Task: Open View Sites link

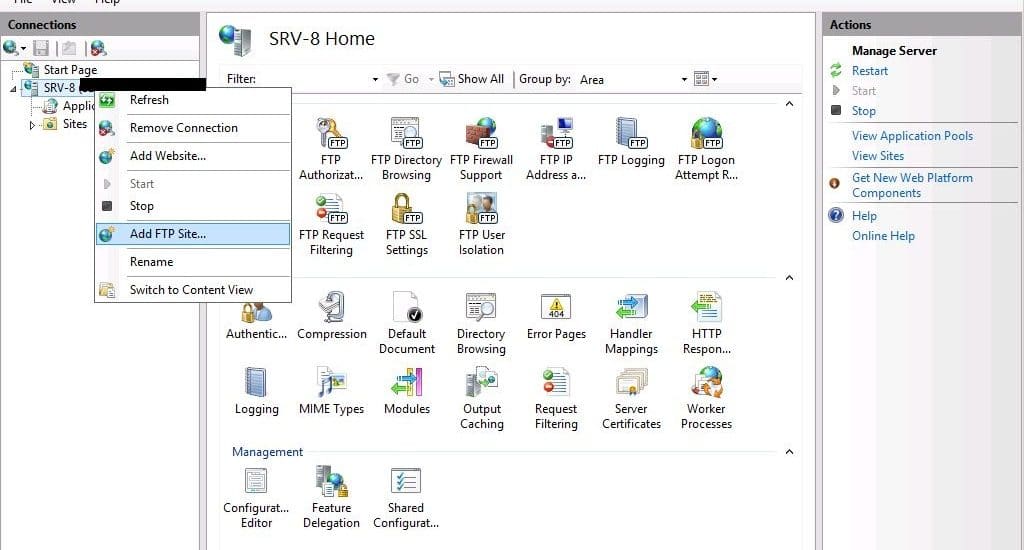Action: (x=878, y=156)
